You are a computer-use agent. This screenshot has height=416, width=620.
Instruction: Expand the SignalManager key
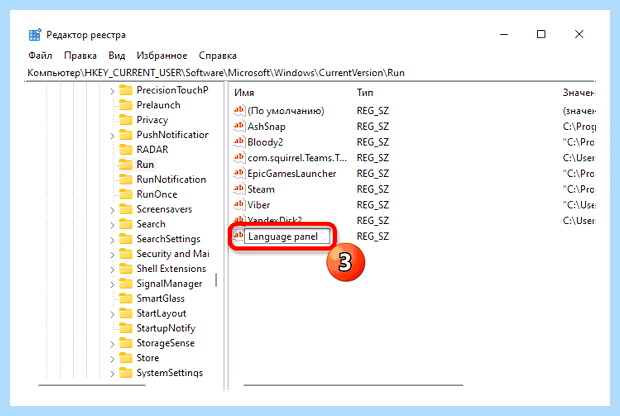pos(112,285)
